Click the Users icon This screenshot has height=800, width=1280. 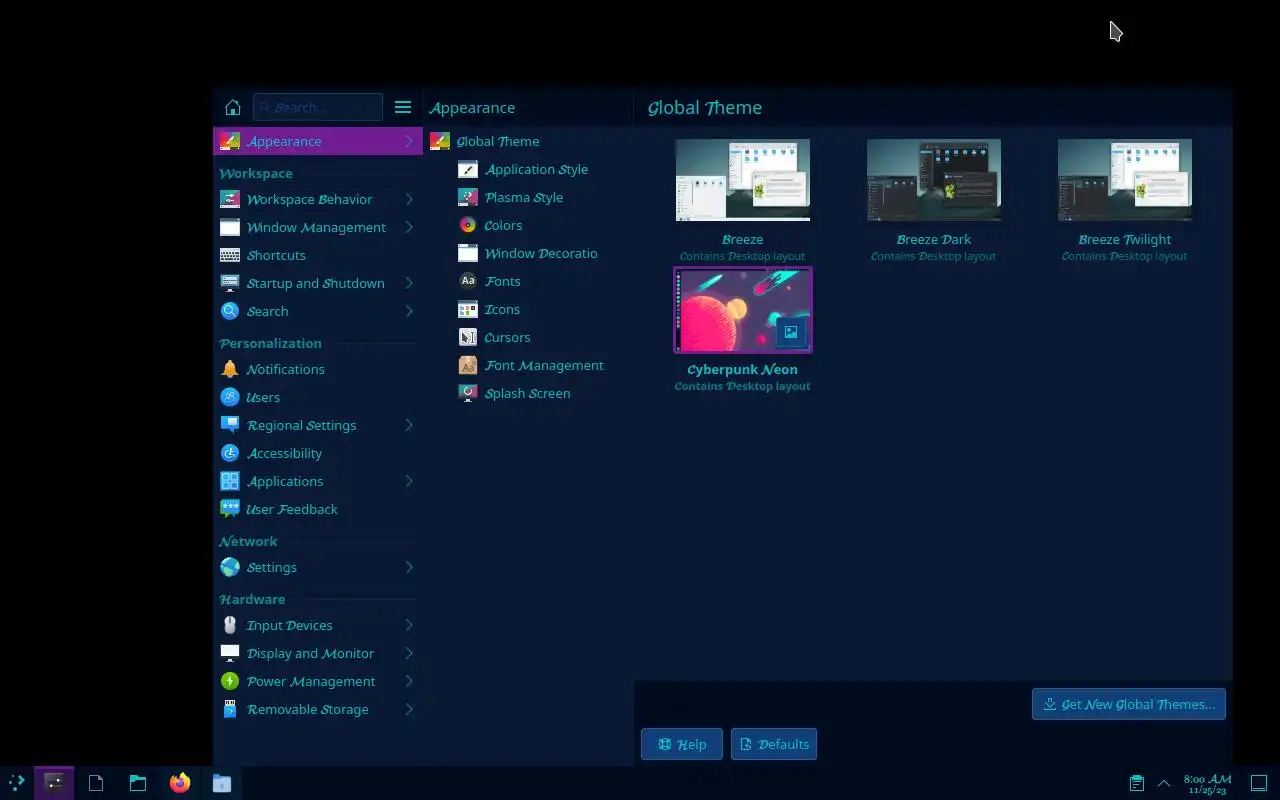(230, 397)
